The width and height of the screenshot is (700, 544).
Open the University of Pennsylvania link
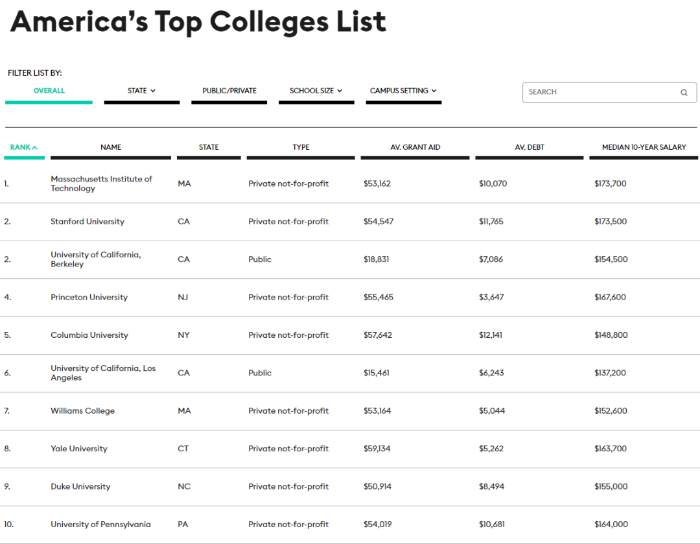click(x=100, y=524)
